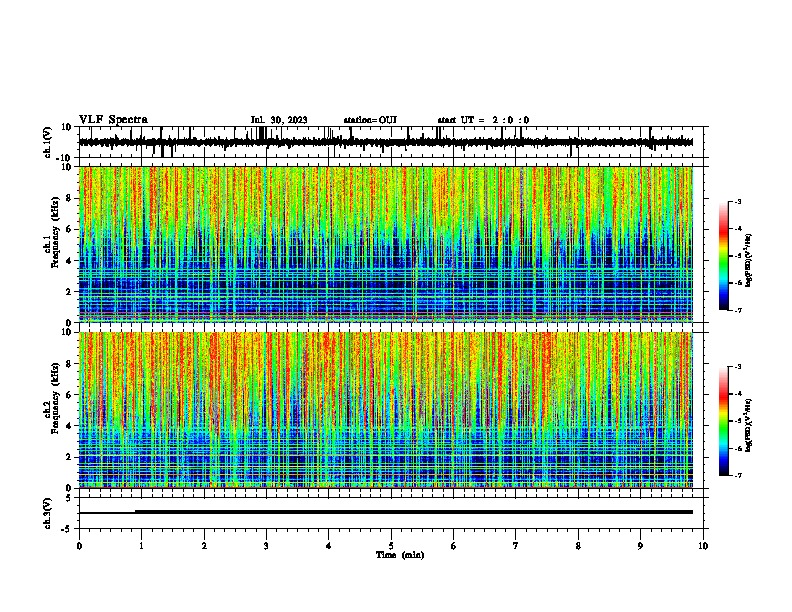Viewport: 792px width, 612px height.
Task: Click the "-7" label on the ch.2 color scale
Action: point(738,476)
